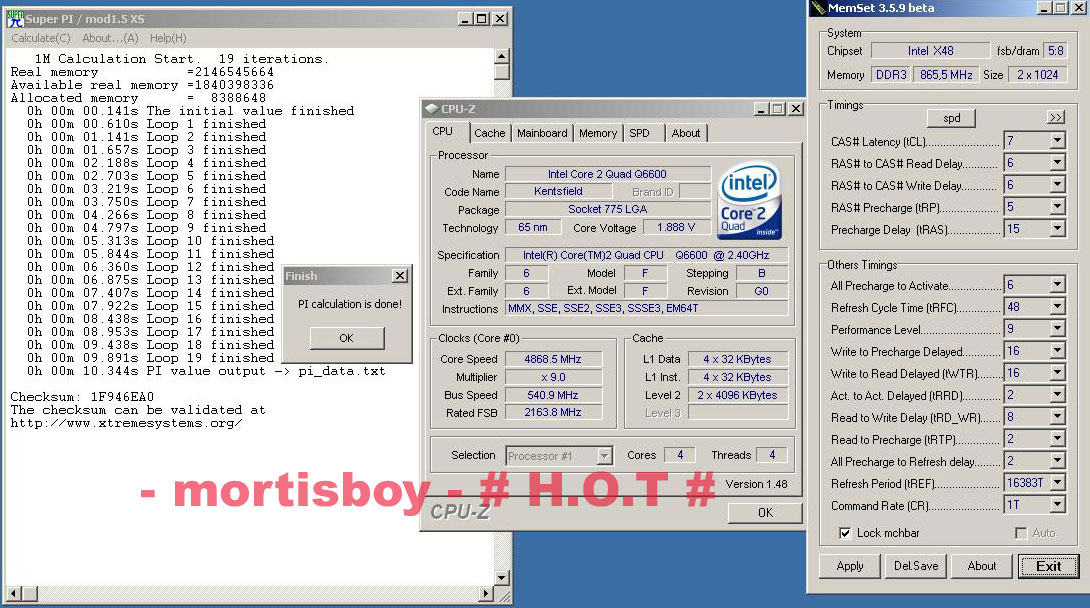The height and width of the screenshot is (608, 1090).
Task: Open the Calculate(C) menu in Super PI
Action: tap(41, 38)
